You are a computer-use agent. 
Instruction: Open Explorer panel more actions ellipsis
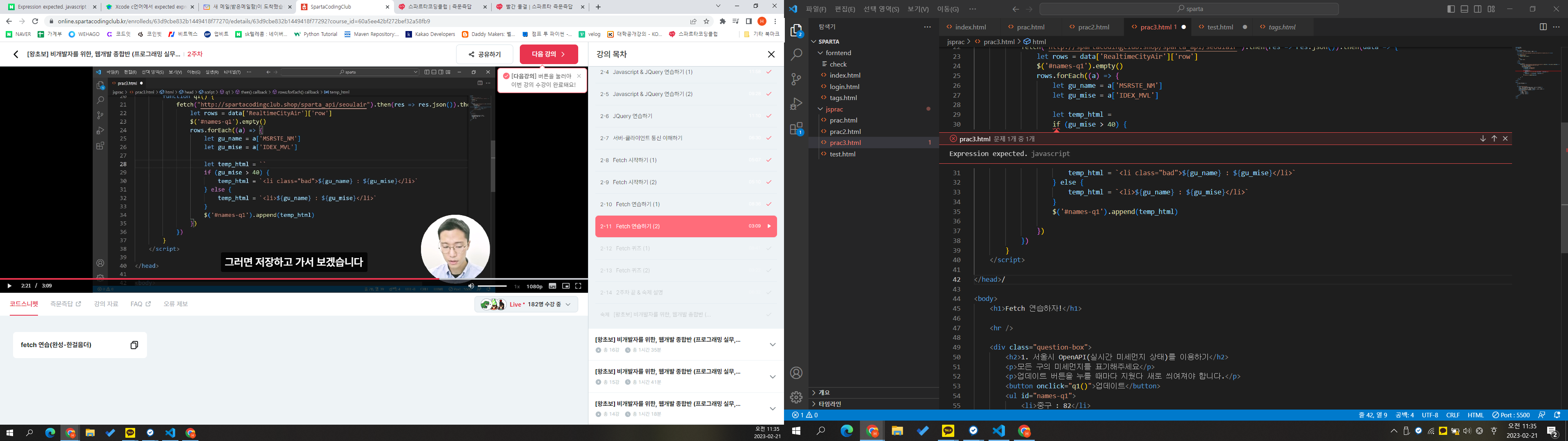click(927, 27)
